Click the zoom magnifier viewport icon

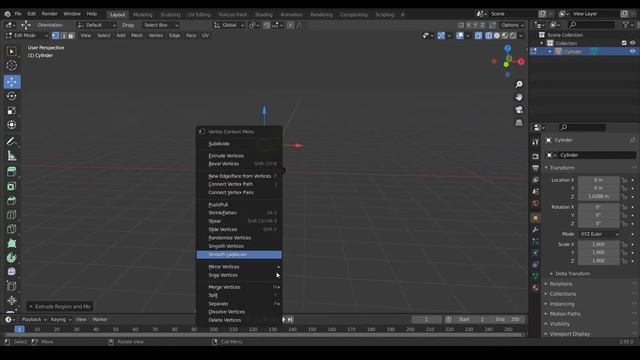pos(519,84)
